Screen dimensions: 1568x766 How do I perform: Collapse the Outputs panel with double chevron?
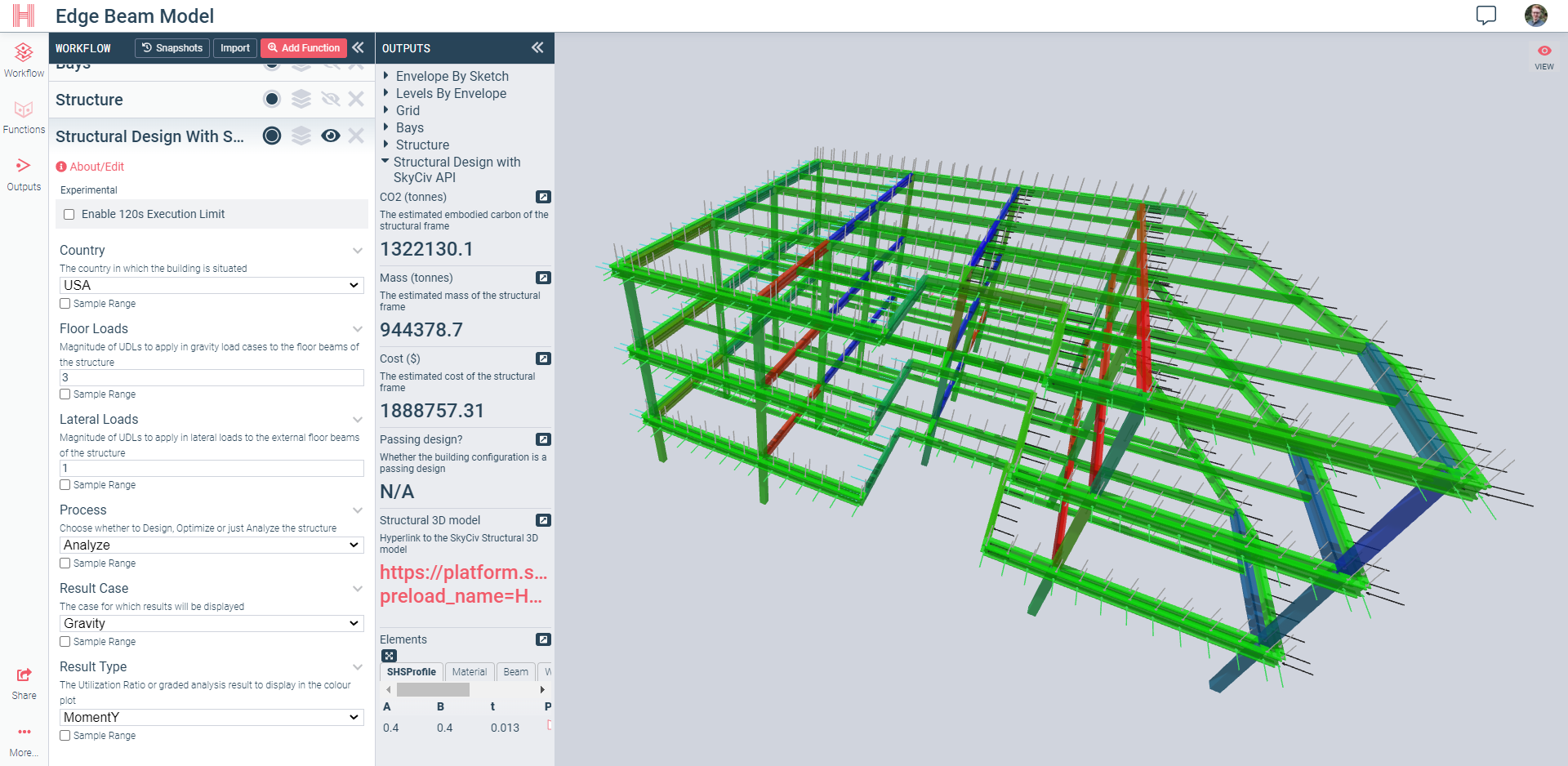[x=537, y=48]
